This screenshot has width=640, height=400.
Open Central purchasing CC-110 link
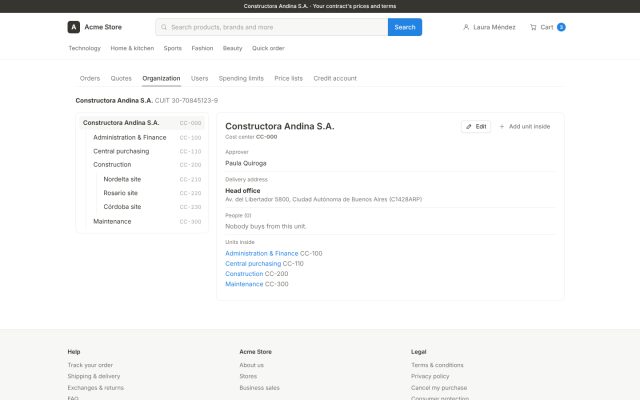point(253,264)
